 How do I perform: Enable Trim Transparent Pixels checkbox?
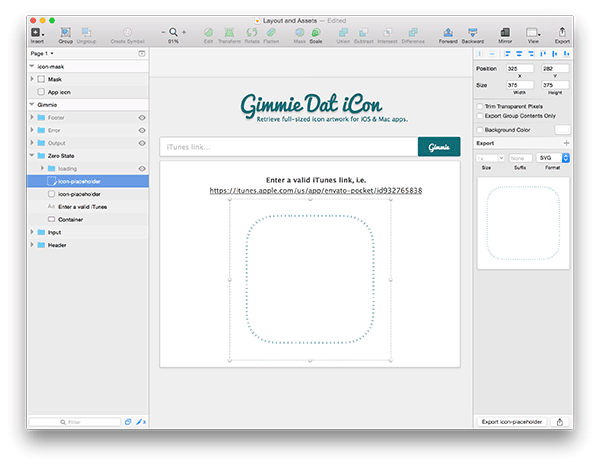tap(479, 105)
